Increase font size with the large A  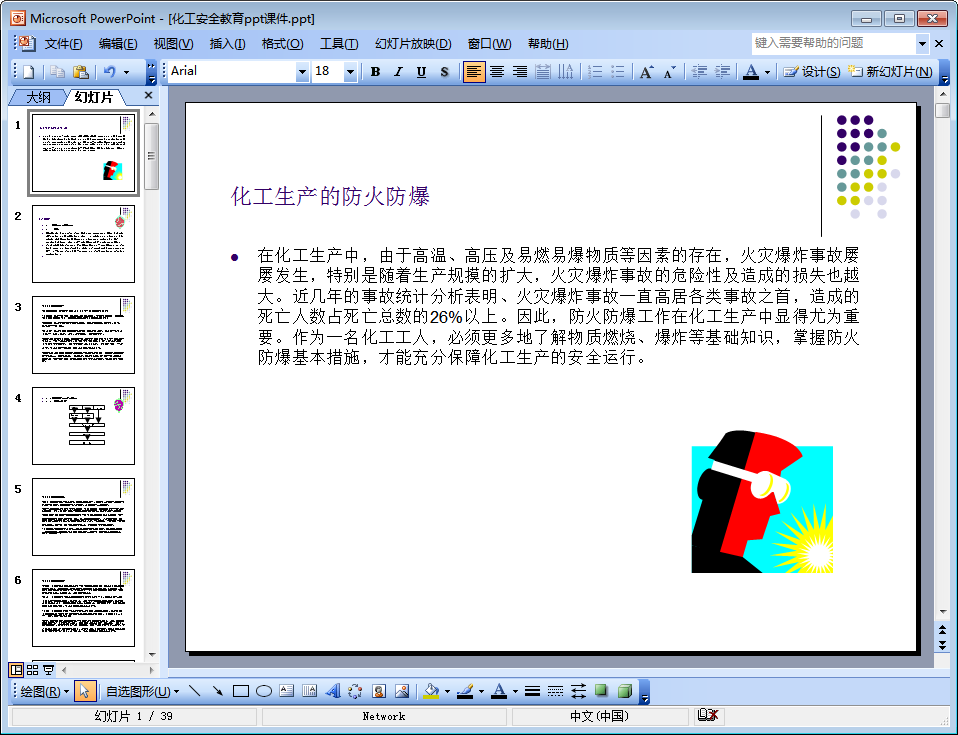click(646, 72)
